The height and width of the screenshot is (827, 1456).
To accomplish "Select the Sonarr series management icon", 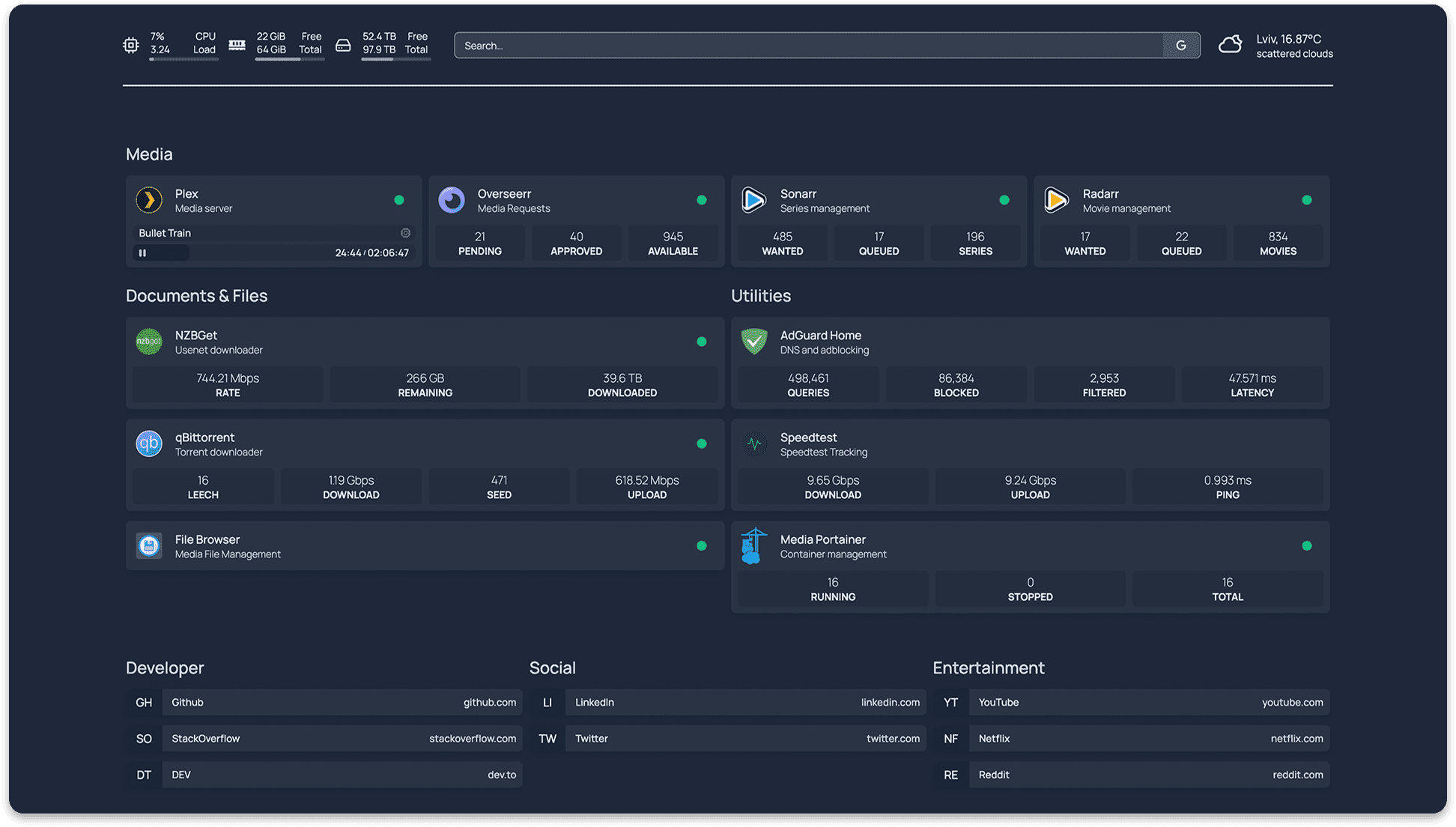I will click(754, 200).
